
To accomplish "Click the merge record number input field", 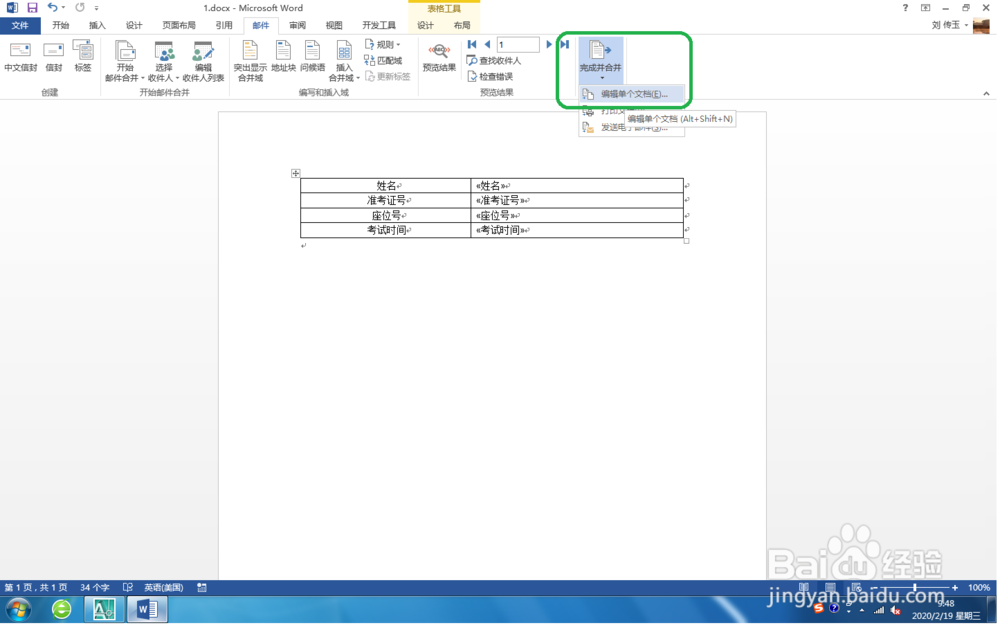I will pyautogui.click(x=519, y=44).
